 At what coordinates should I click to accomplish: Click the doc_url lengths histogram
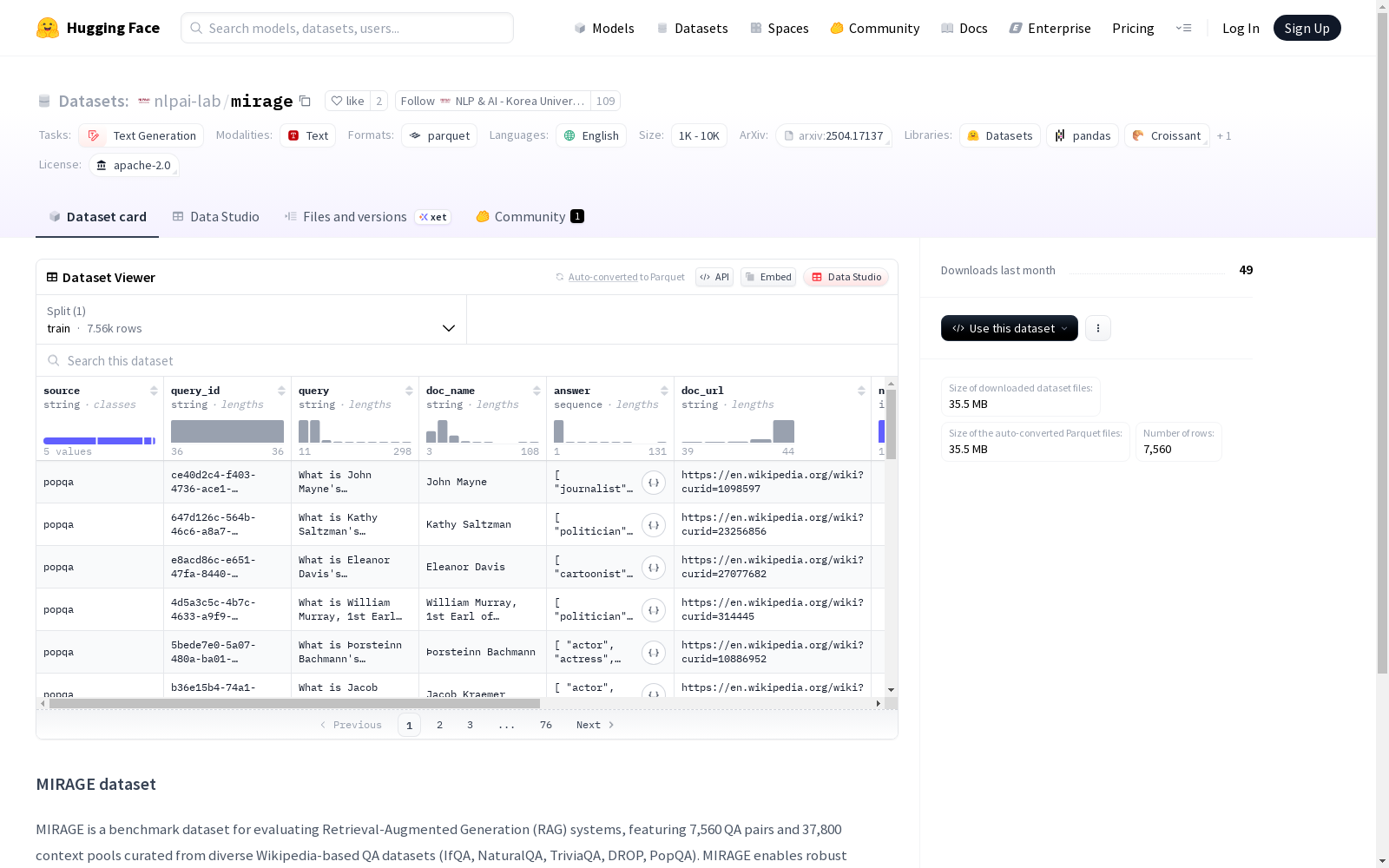[x=738, y=431]
